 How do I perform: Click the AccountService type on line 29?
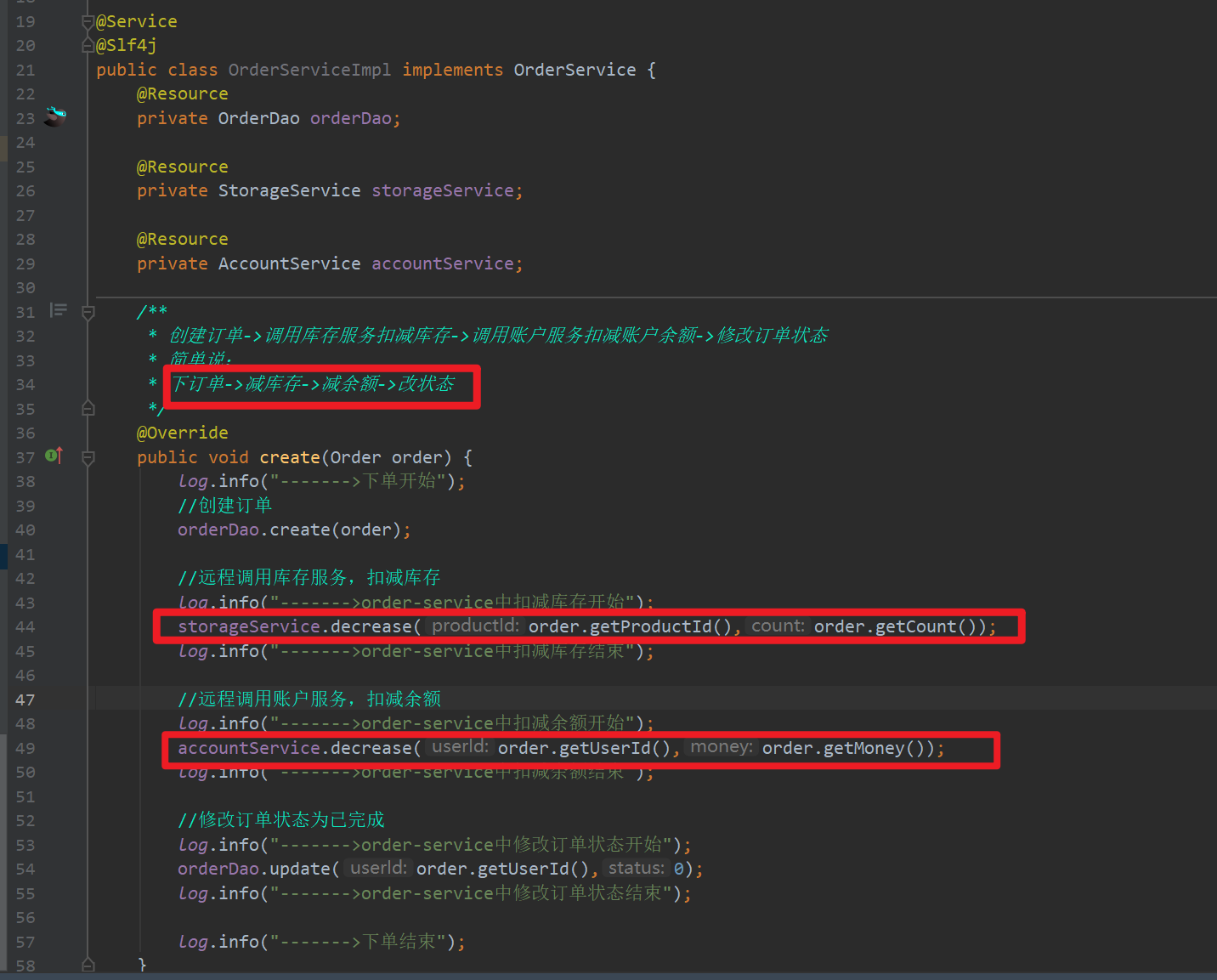coord(289,263)
